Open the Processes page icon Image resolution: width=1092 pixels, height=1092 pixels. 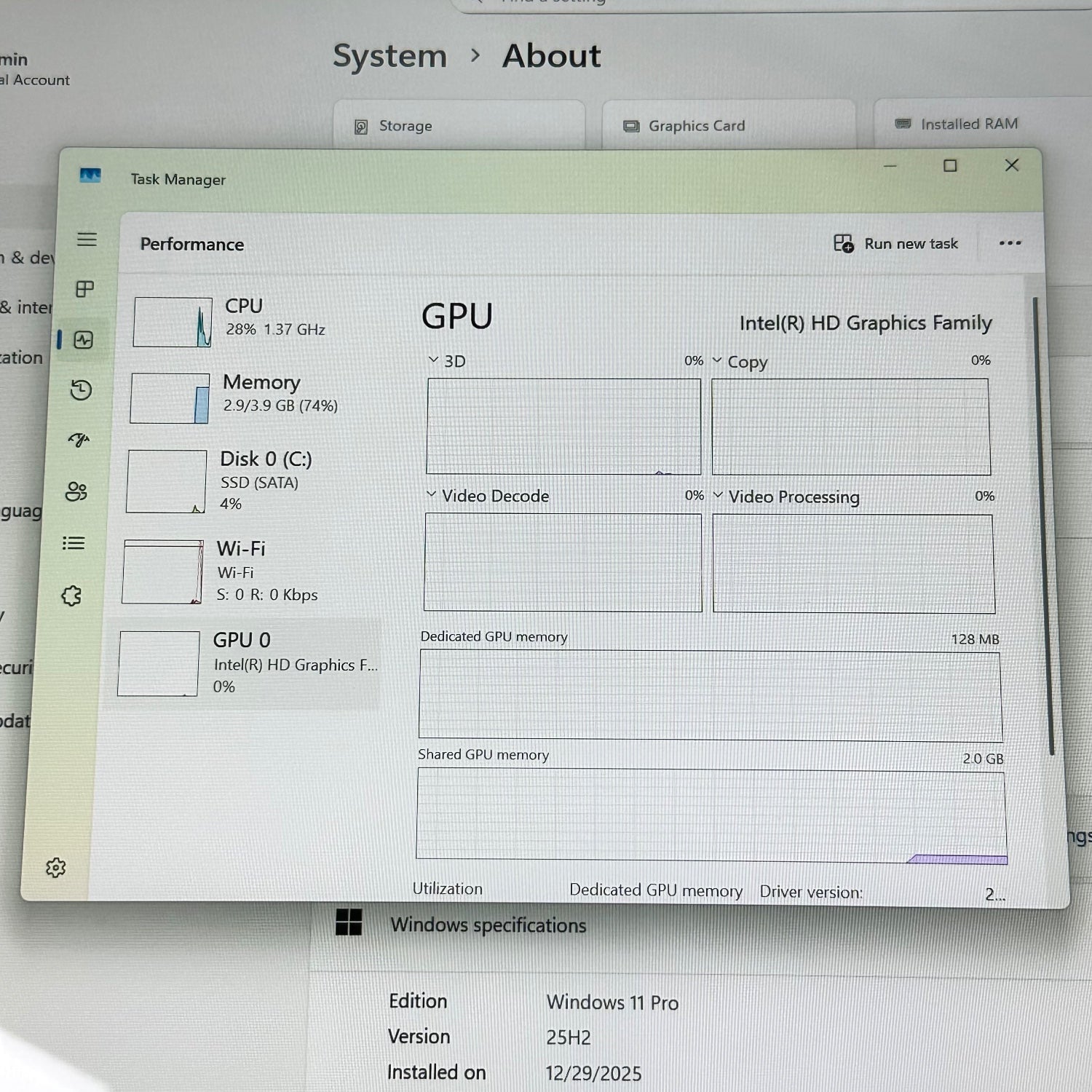85,289
